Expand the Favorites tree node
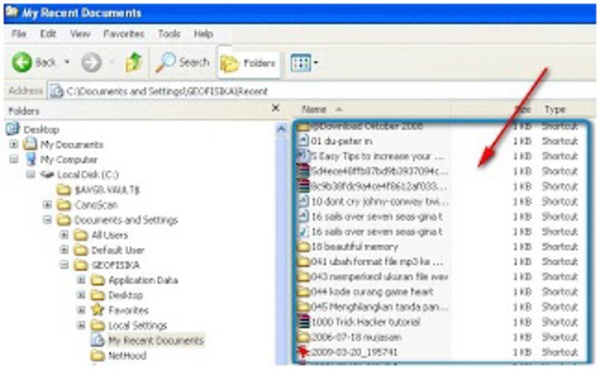The height and width of the screenshot is (369, 600). pyautogui.click(x=81, y=310)
